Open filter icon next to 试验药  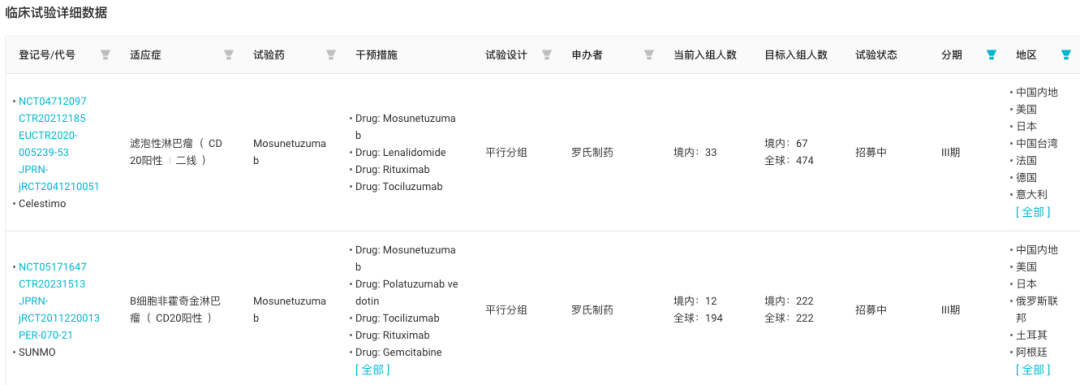point(331,55)
